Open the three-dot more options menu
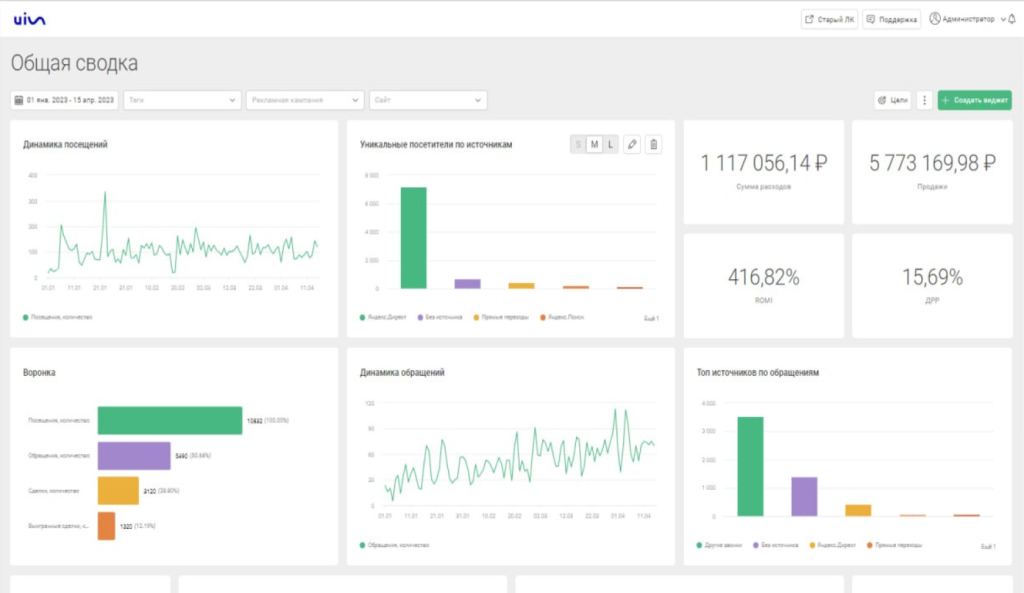The height and width of the screenshot is (593, 1024). pos(924,100)
